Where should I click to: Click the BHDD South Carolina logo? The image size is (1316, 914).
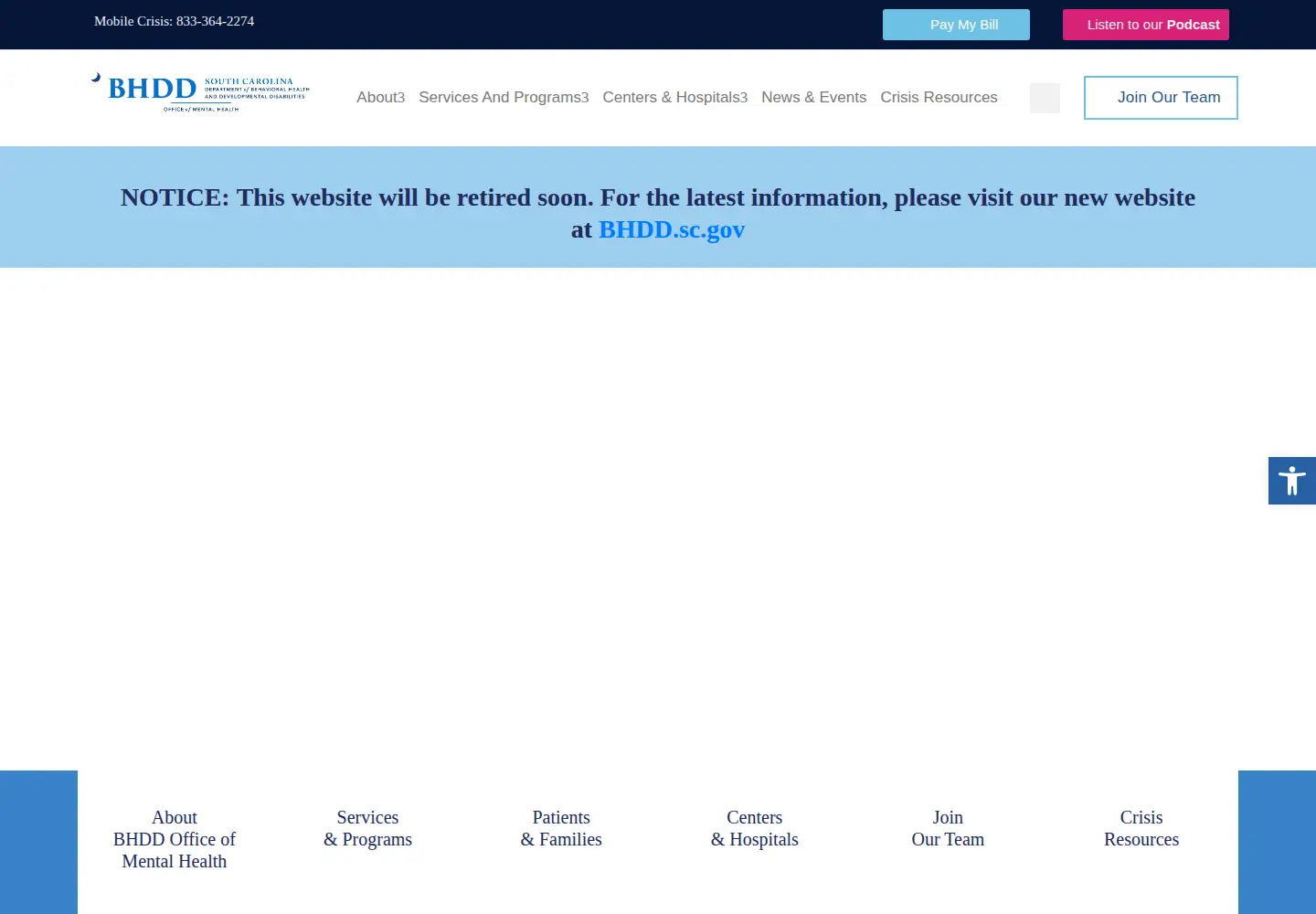pos(200,92)
